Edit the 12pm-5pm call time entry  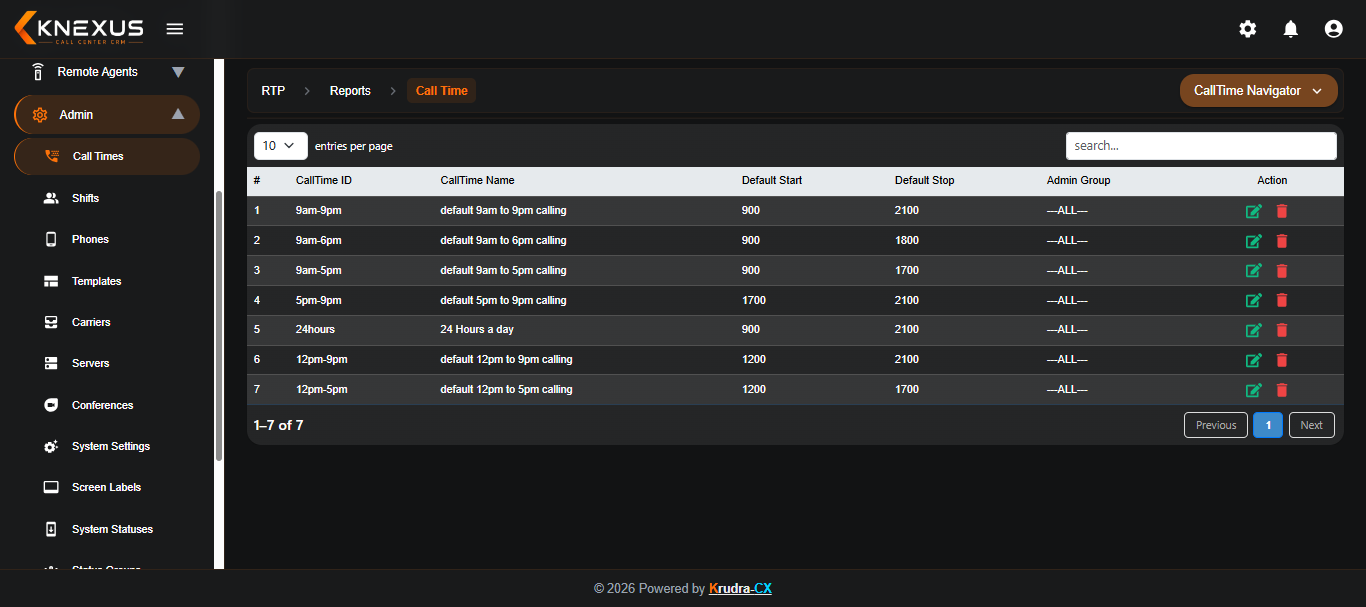[x=1253, y=390]
